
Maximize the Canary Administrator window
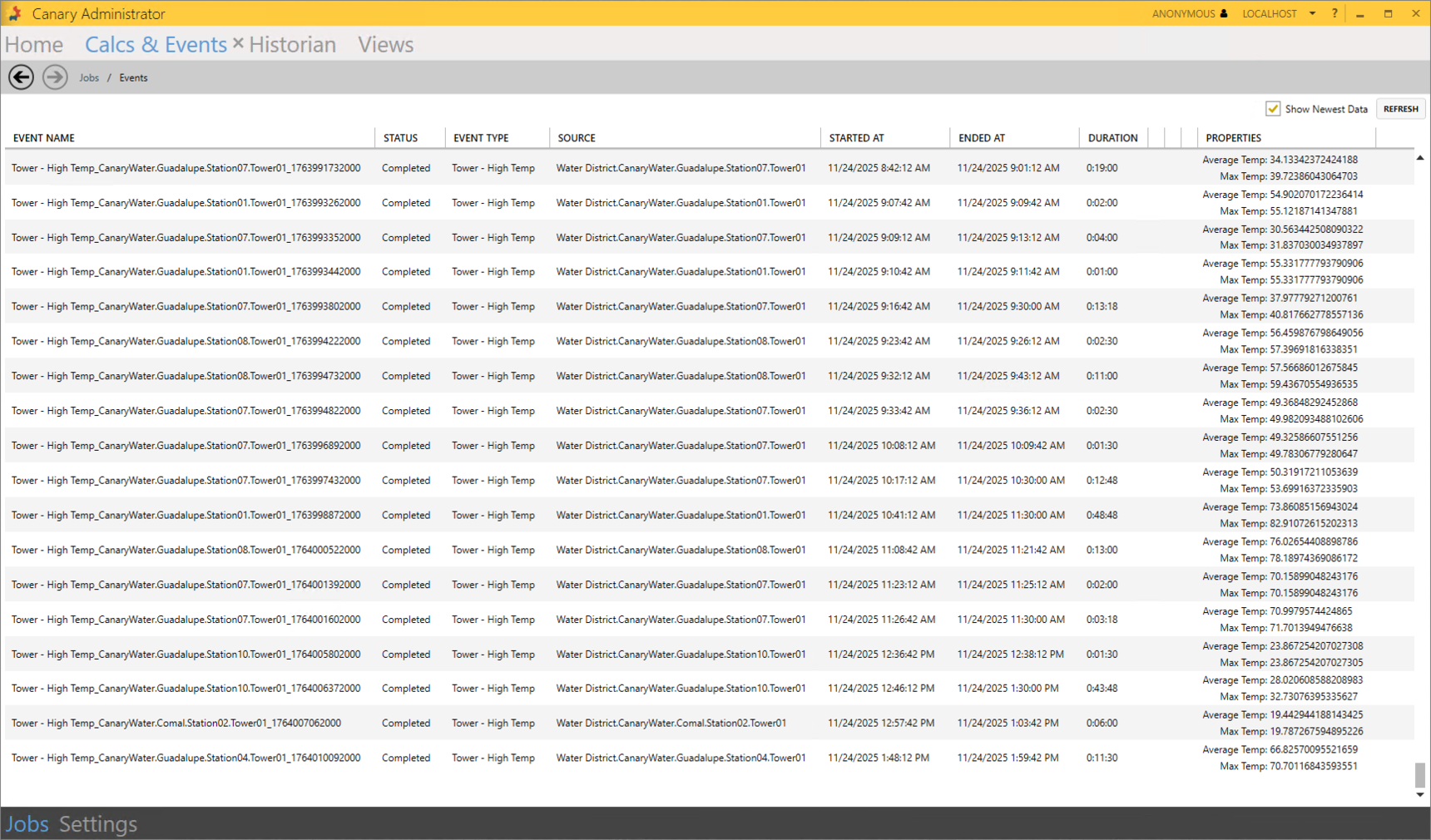[1388, 13]
